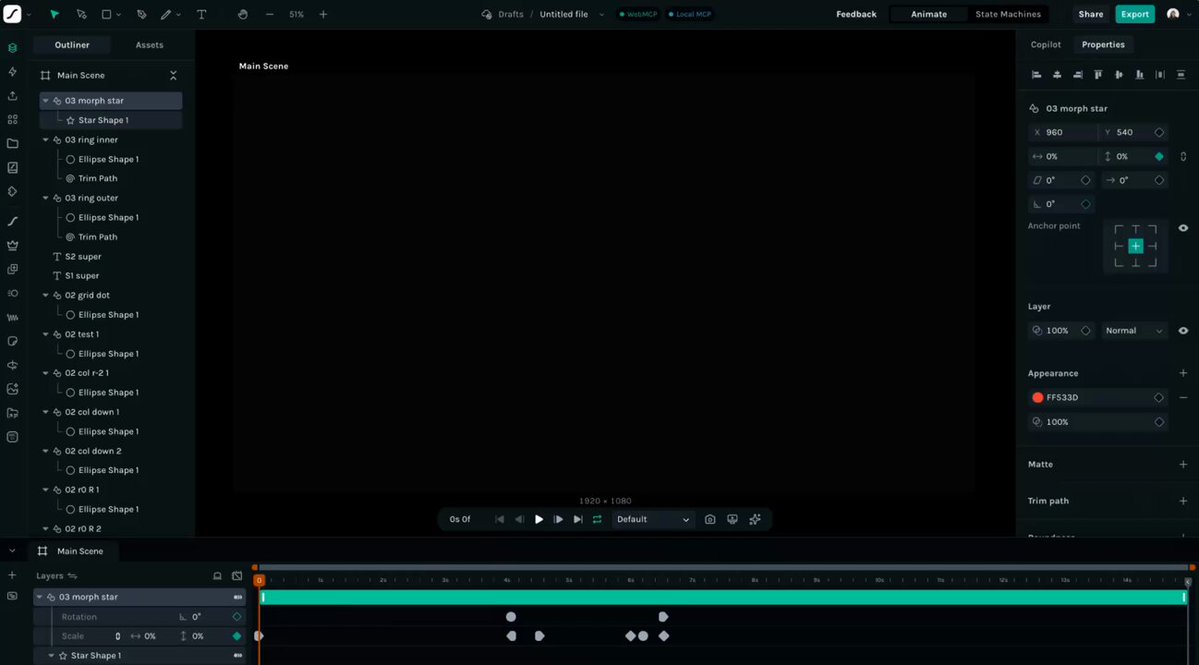The width and height of the screenshot is (1199, 665).
Task: Toggle layer visibility eye in Layer section
Action: click(x=1183, y=330)
